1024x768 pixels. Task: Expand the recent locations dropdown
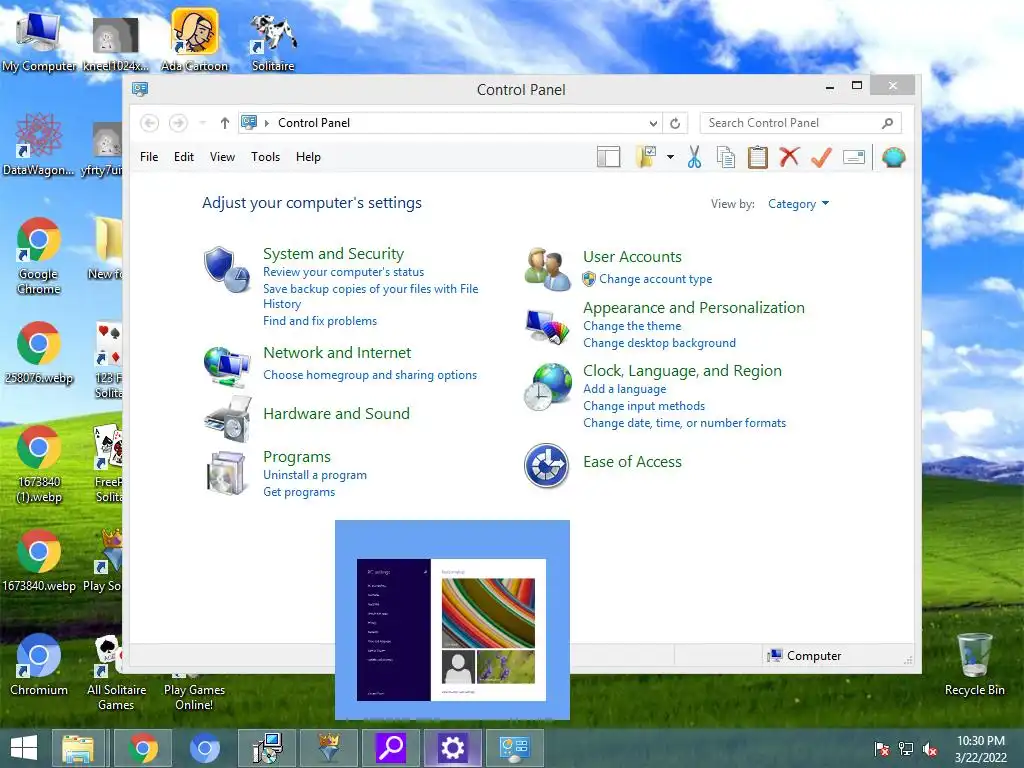tap(202, 123)
